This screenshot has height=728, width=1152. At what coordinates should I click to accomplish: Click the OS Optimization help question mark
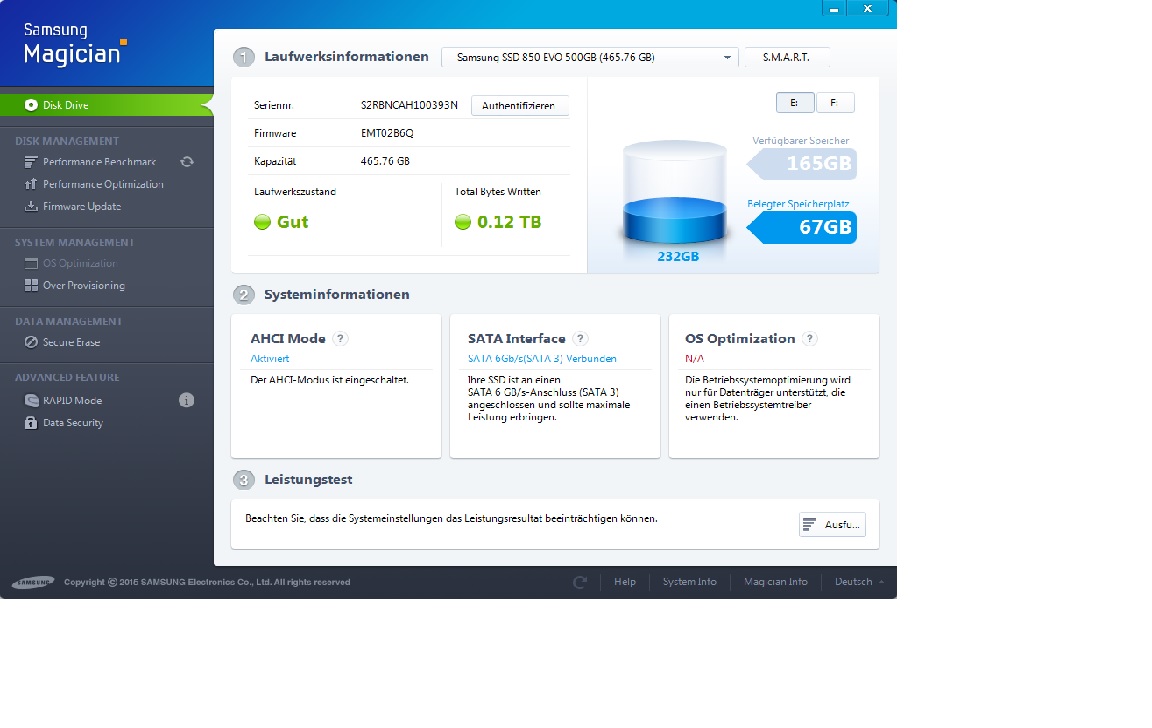tap(810, 339)
